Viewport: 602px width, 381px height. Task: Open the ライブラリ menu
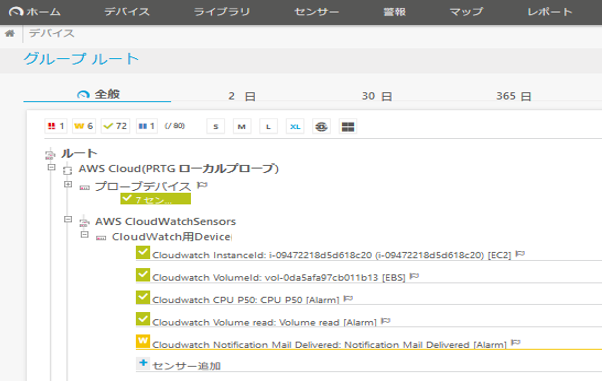click(x=222, y=12)
